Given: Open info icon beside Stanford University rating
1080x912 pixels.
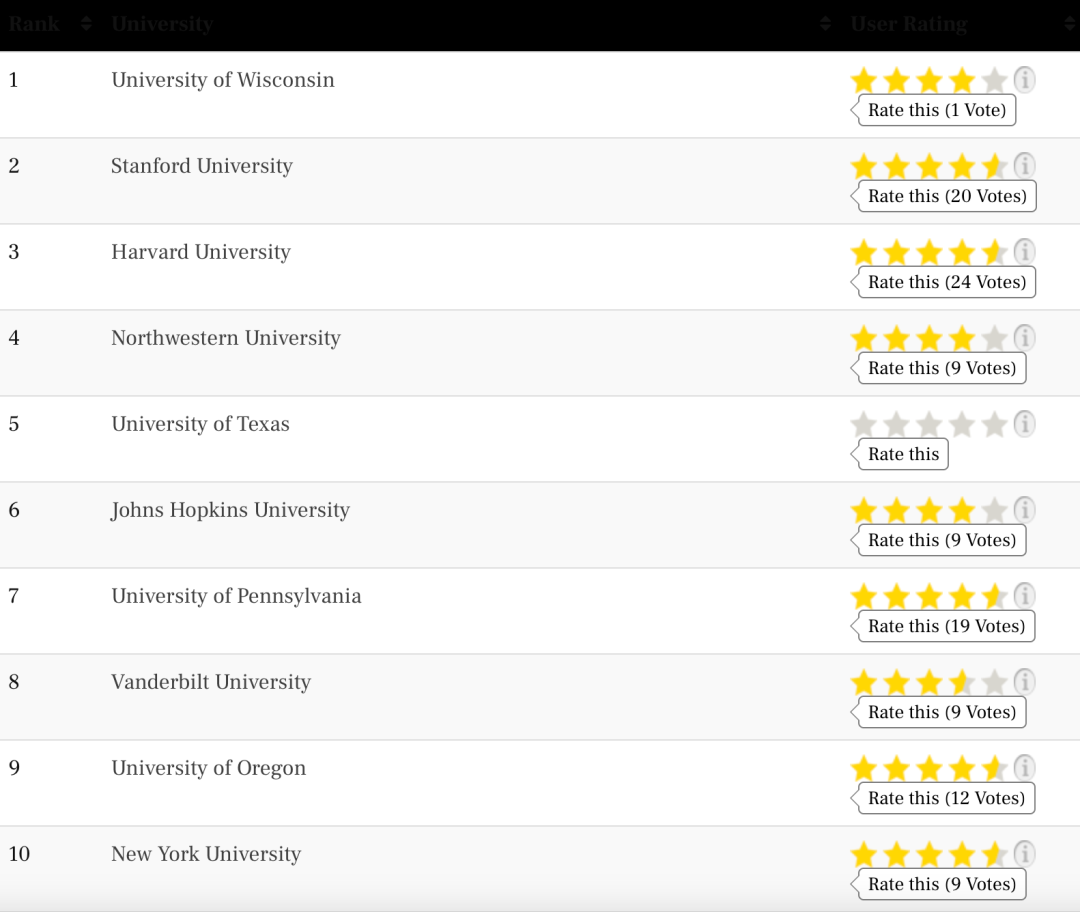Looking at the screenshot, I should coord(1024,166).
